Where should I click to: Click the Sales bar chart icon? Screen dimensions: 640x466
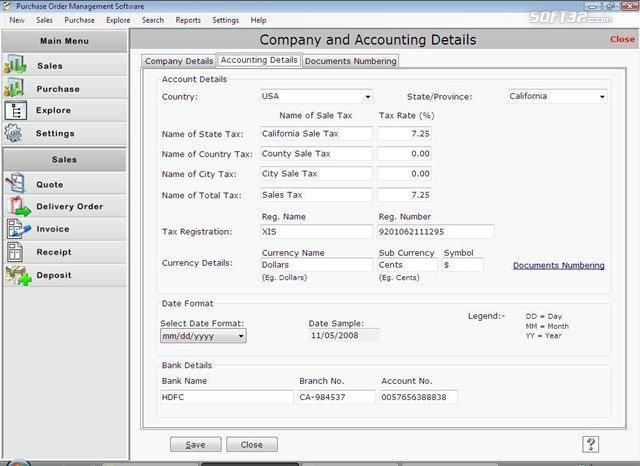tap(15, 65)
